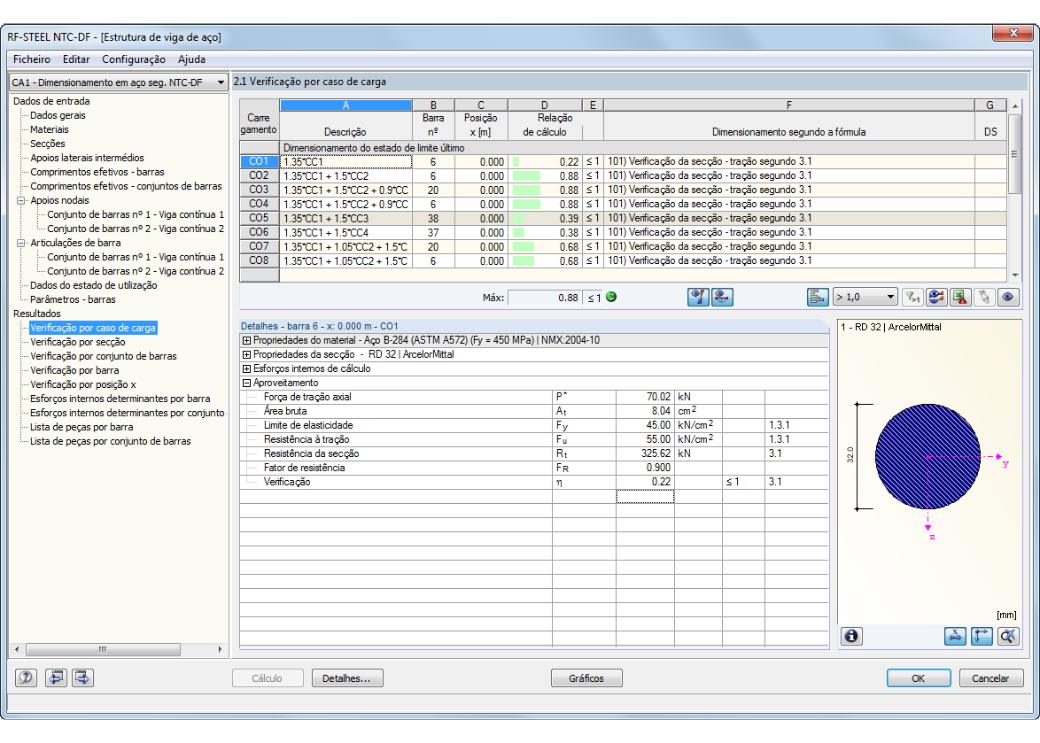This screenshot has height=743, width=1040.
Task: Click the Cancelar button
Action: pyautogui.click(x=990, y=678)
